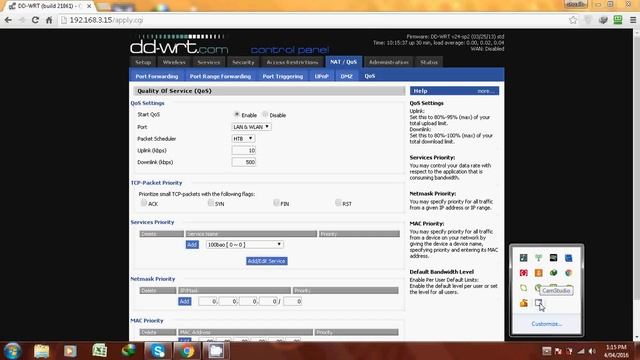The width and height of the screenshot is (640, 360).
Task: Go back using the browser back arrow
Action: click(x=8, y=20)
